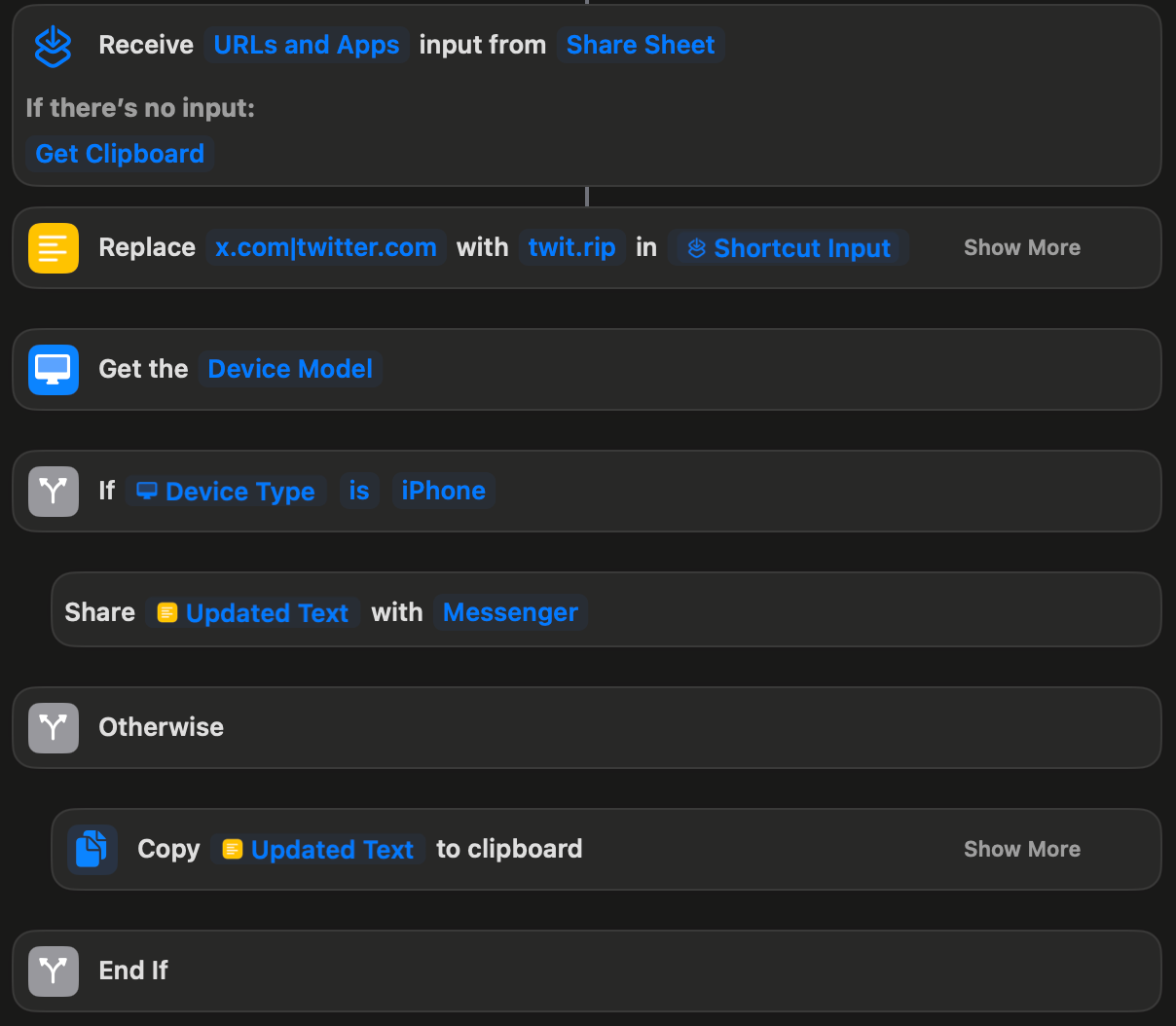This screenshot has width=1176, height=1026.
Task: Open the 'is' condition dropdown
Action: point(359,492)
